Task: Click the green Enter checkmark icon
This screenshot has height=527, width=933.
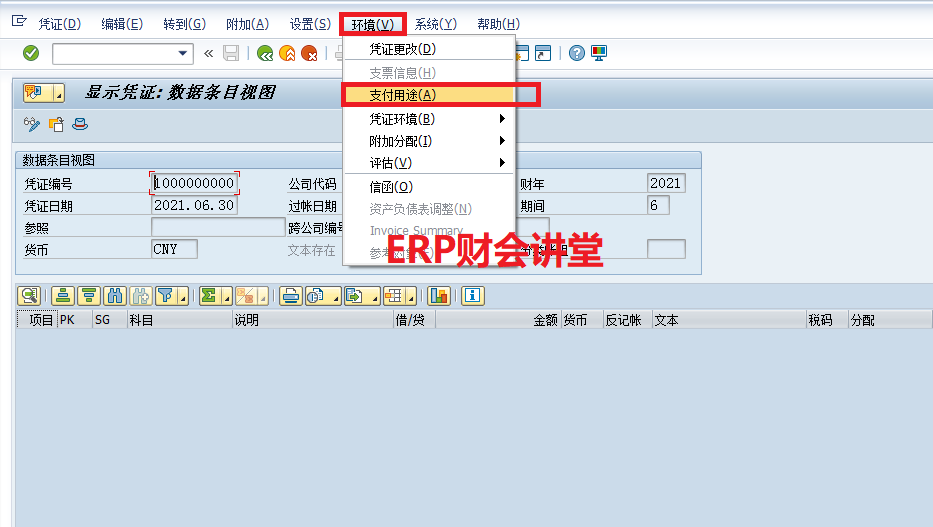Action: (31, 53)
